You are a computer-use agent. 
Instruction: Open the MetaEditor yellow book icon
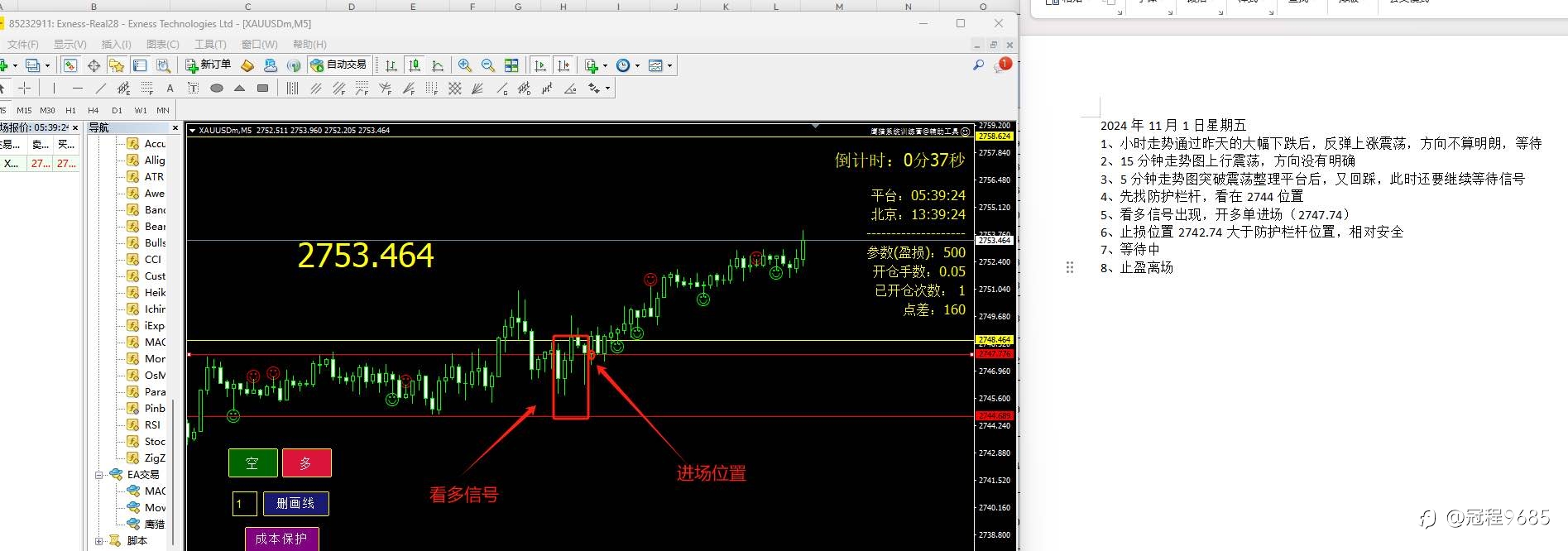coord(247,65)
